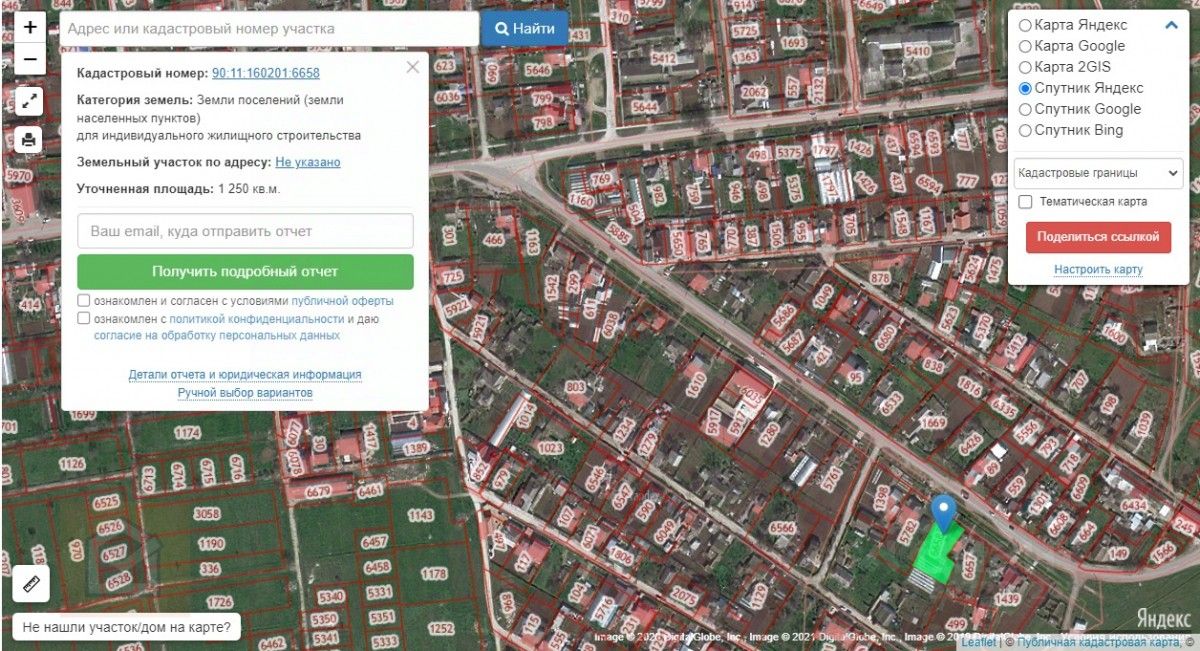The height and width of the screenshot is (651, 1200).
Task: Click parcel labeled 1178 on the map
Action: tap(434, 574)
